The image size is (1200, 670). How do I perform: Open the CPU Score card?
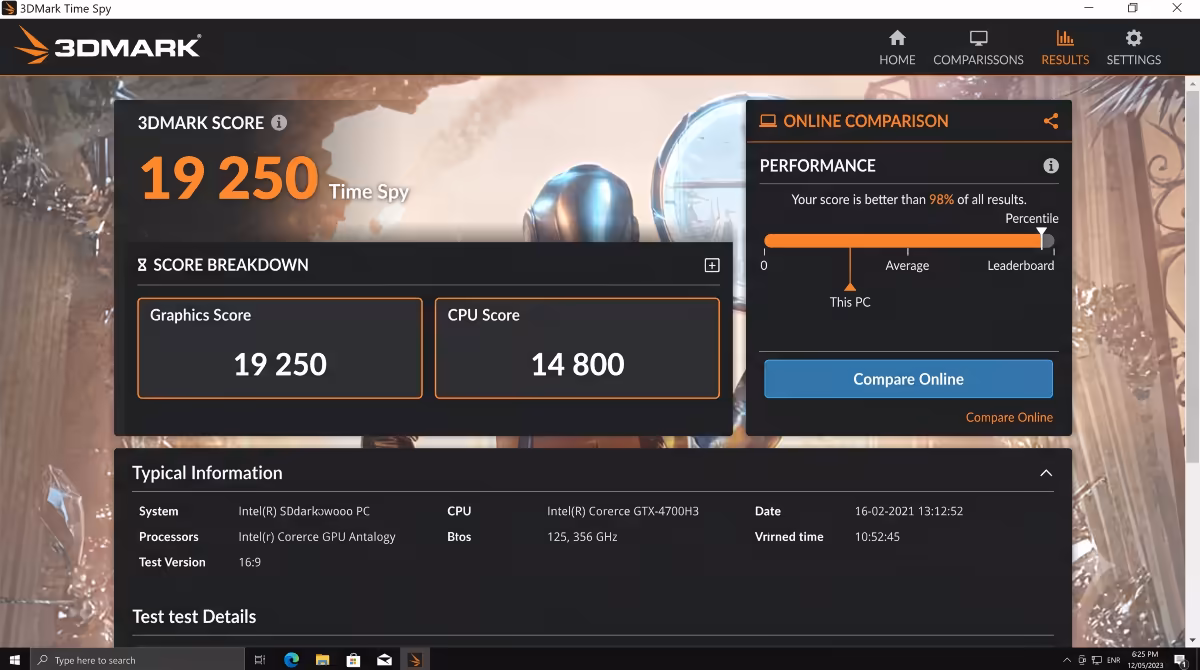[x=577, y=348]
